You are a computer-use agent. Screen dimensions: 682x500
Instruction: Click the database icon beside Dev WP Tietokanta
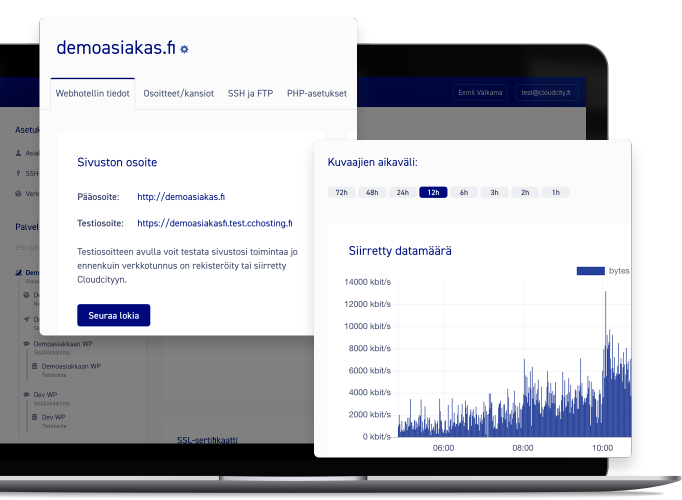(34, 418)
